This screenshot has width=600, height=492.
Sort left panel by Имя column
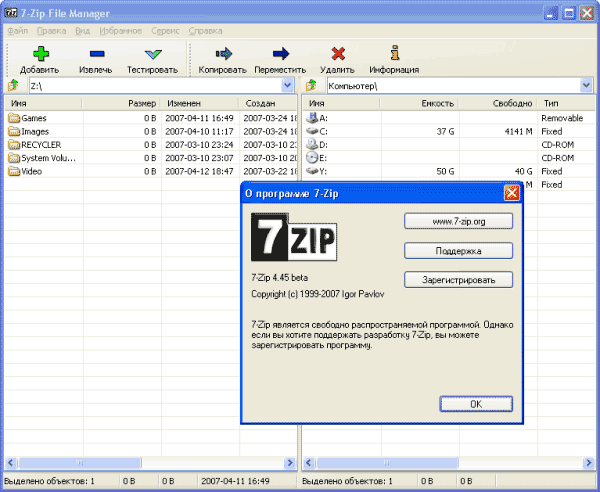43,103
